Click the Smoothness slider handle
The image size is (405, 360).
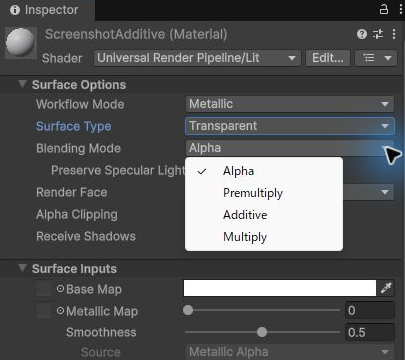262,332
